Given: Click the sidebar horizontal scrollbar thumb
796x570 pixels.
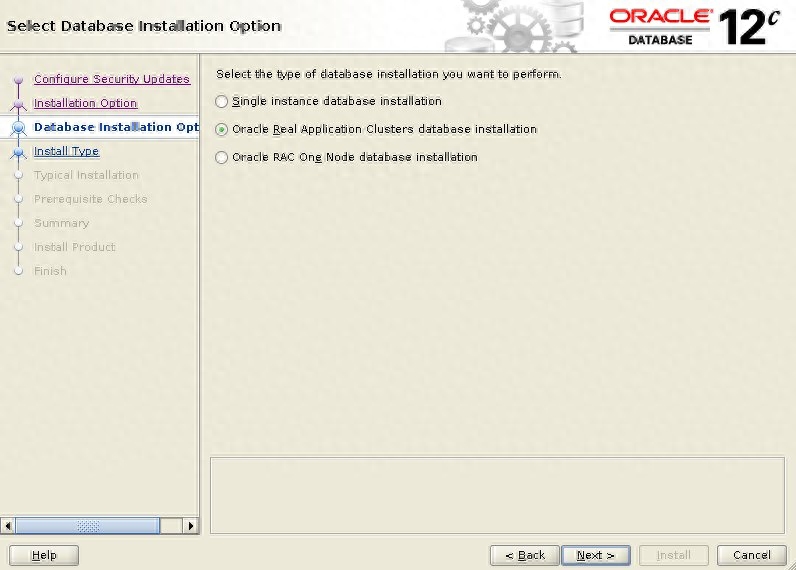Looking at the screenshot, I should [87, 525].
